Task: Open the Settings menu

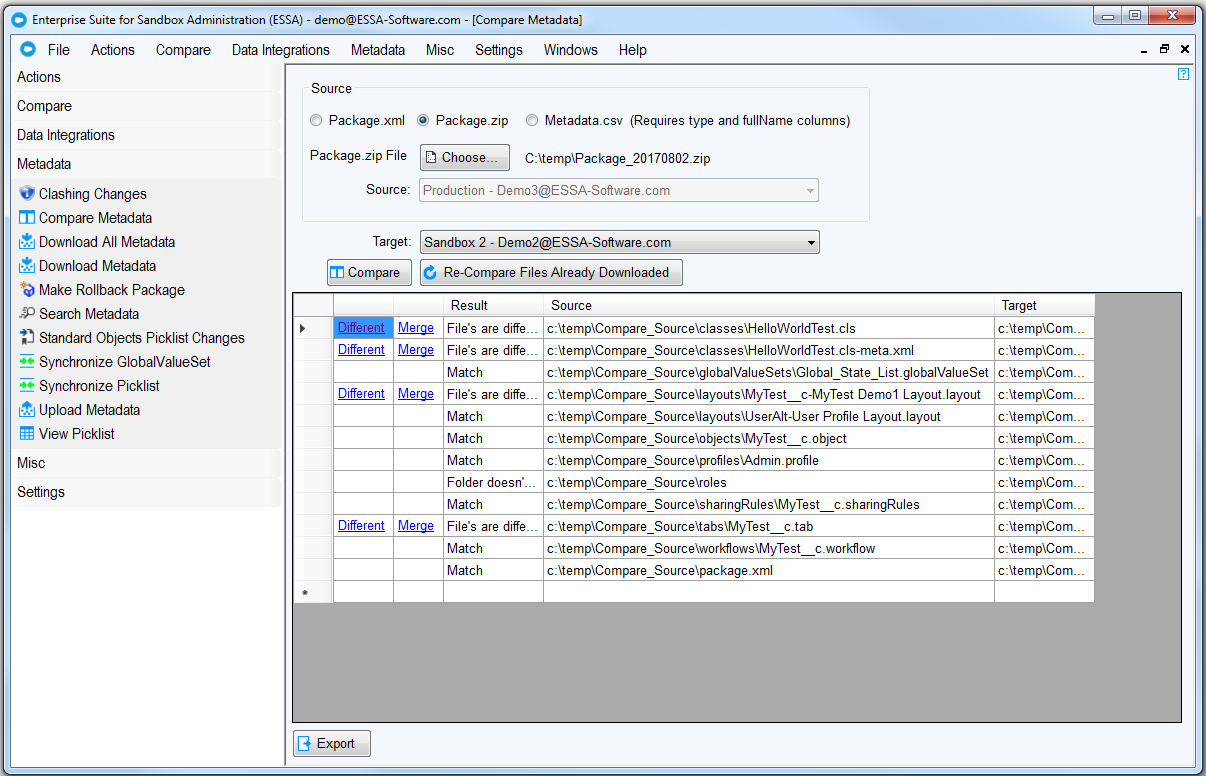Action: (x=499, y=50)
